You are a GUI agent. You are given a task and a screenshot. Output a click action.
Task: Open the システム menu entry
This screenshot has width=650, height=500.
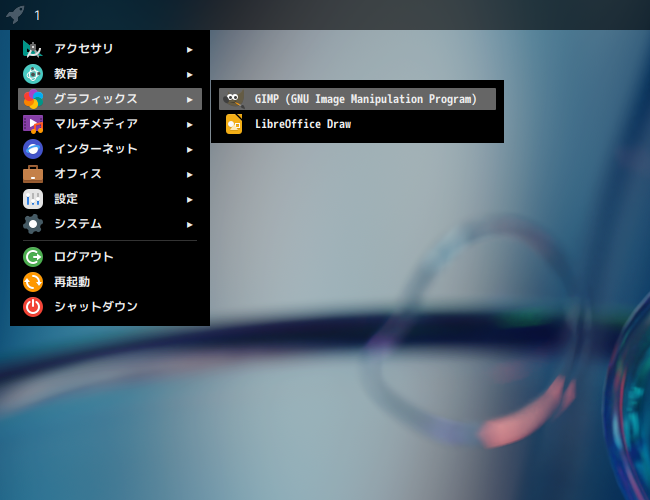click(x=110, y=224)
